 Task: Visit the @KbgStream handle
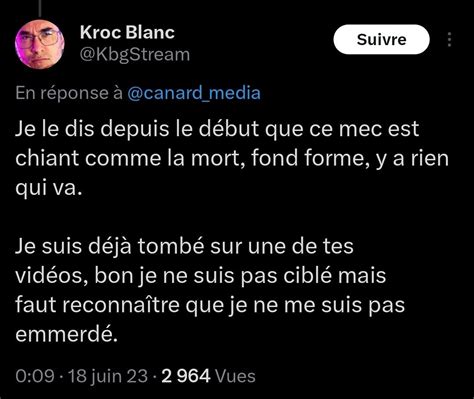click(x=135, y=54)
